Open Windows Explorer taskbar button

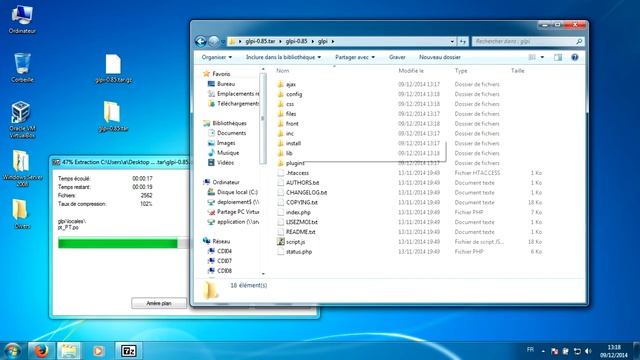(69, 351)
